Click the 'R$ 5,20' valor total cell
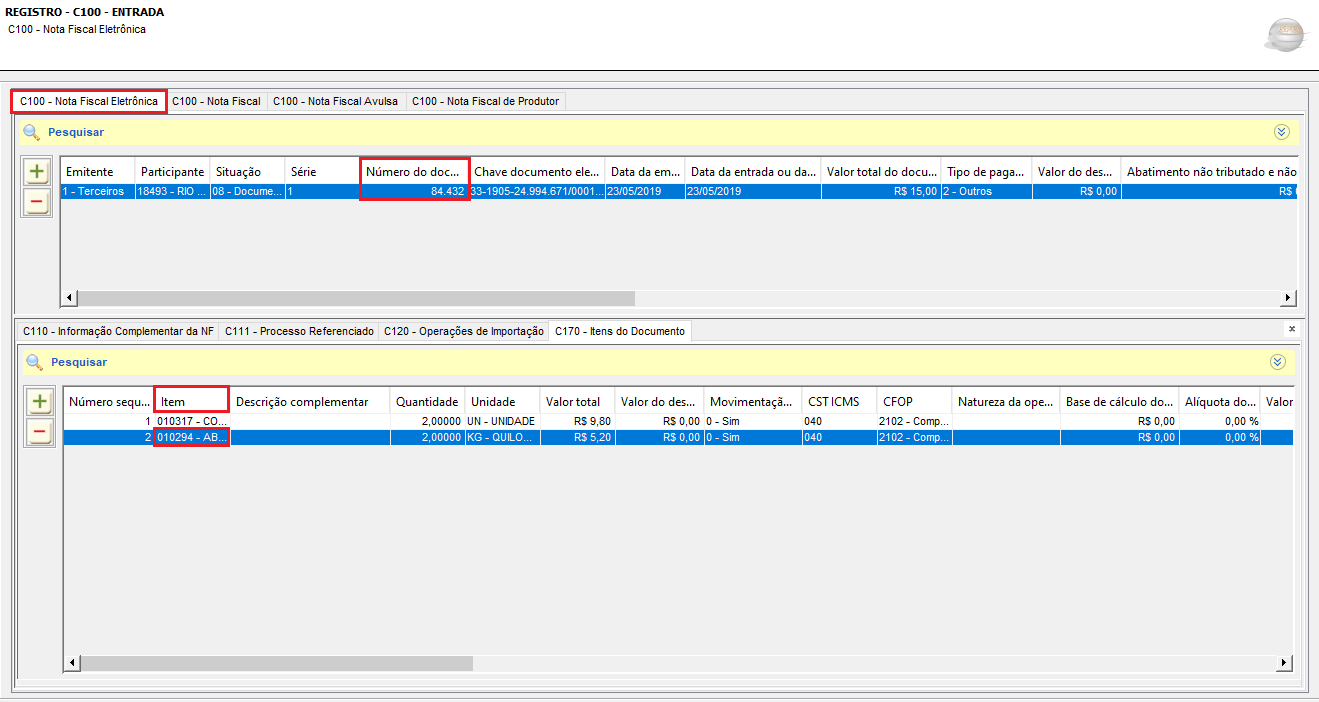The width and height of the screenshot is (1319, 702). 577,437
